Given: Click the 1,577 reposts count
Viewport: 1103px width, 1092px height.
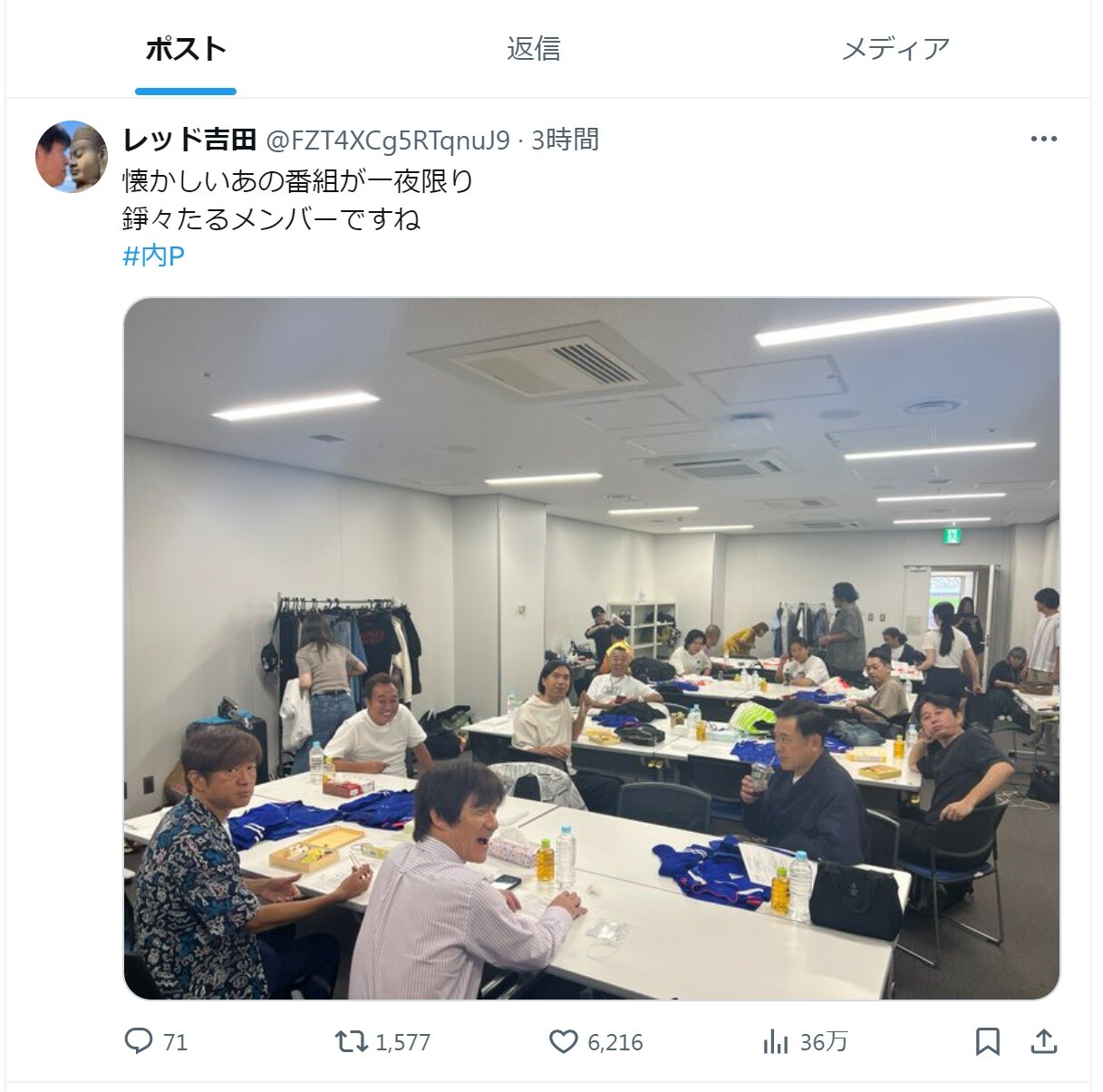Looking at the screenshot, I should point(403,1042).
